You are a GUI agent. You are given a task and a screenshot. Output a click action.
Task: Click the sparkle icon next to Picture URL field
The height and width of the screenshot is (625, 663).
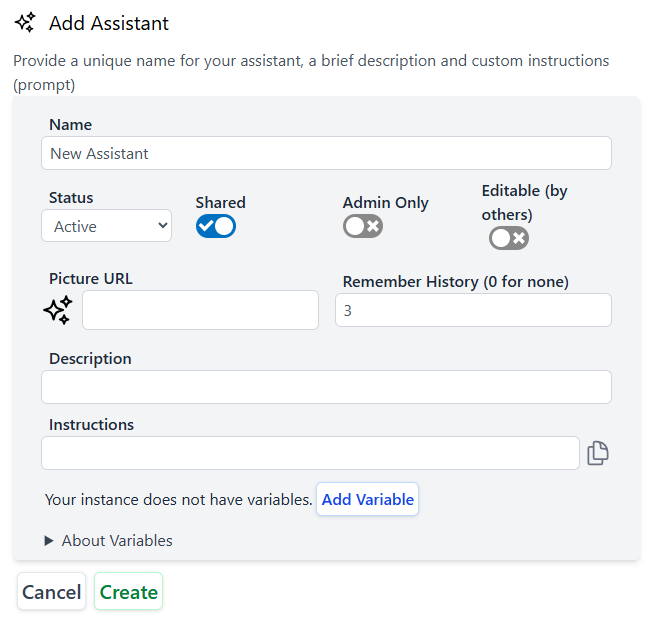58,310
